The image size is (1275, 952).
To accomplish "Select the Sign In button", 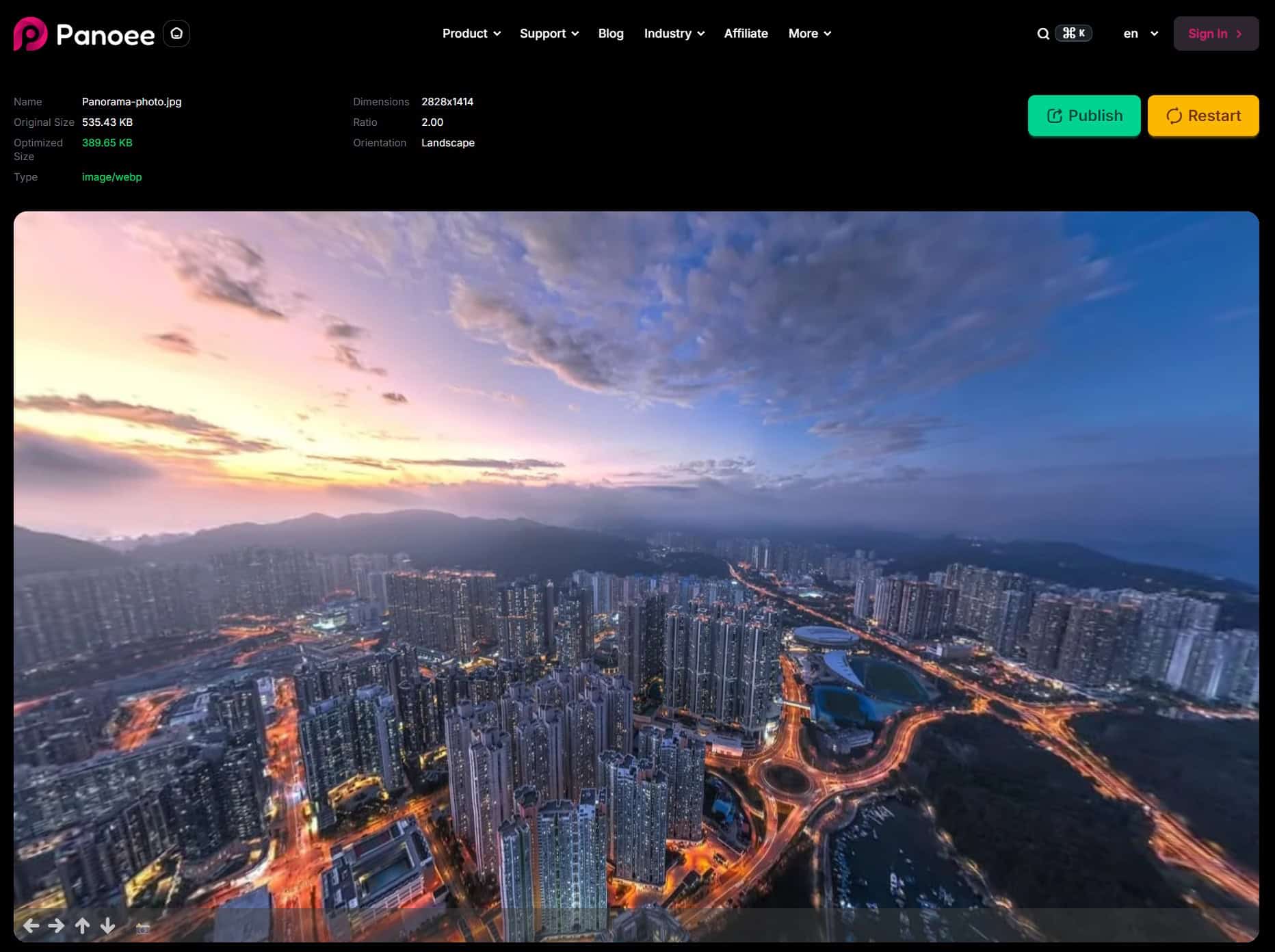I will tap(1215, 34).
